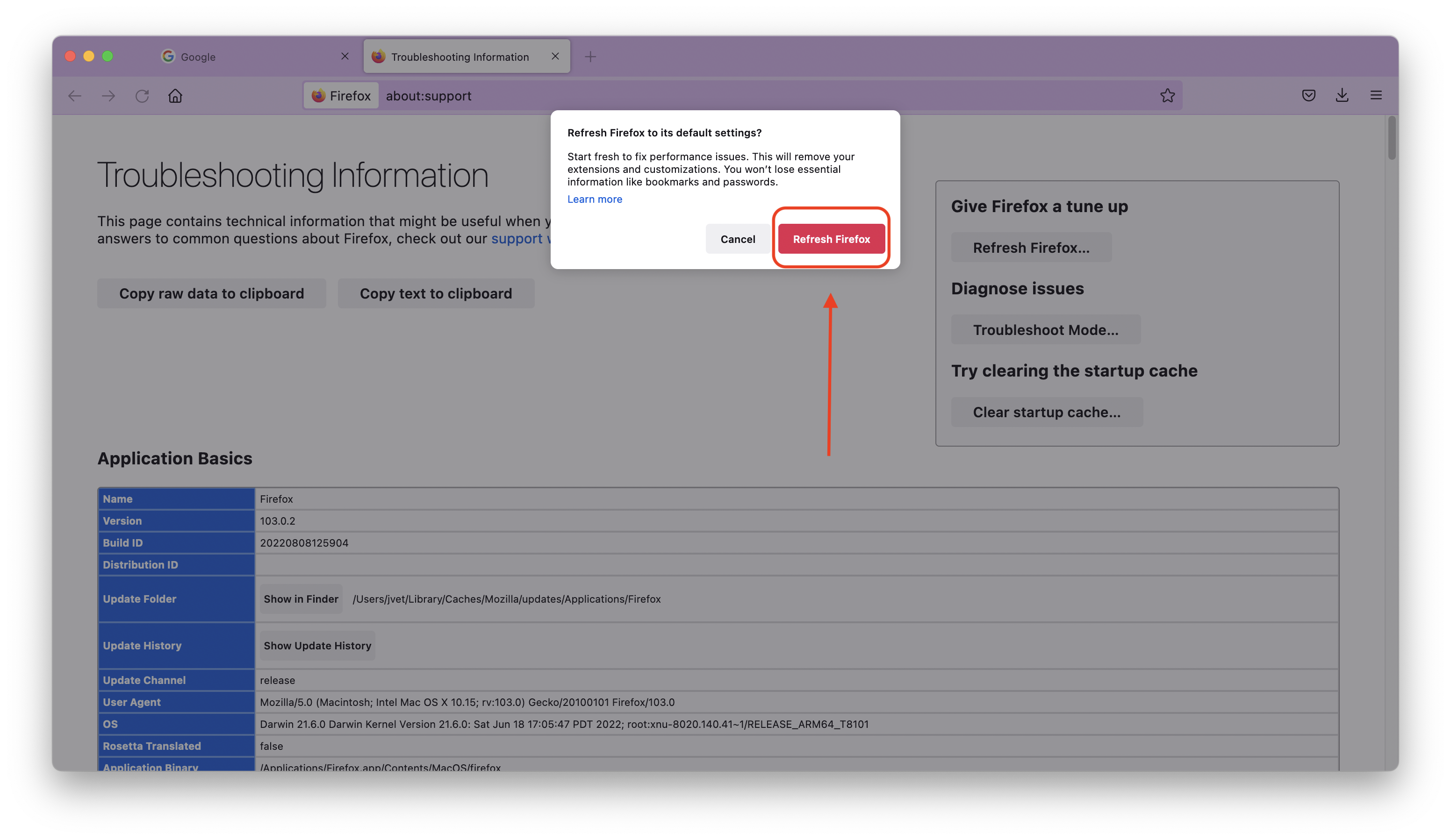The height and width of the screenshot is (840, 1451).
Task: Close the Troubleshooting Information tab
Action: 555,57
